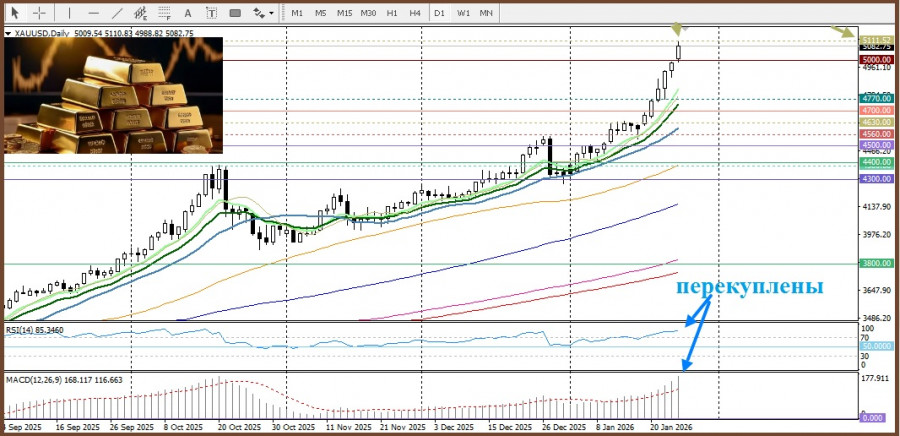
Task: Select the arrow cursor tool
Action: [x=14, y=13]
